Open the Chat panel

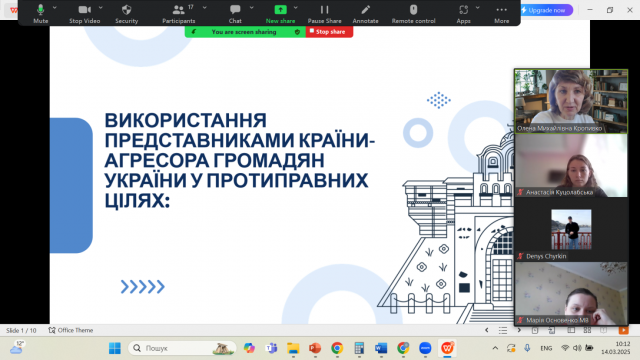coord(235,13)
